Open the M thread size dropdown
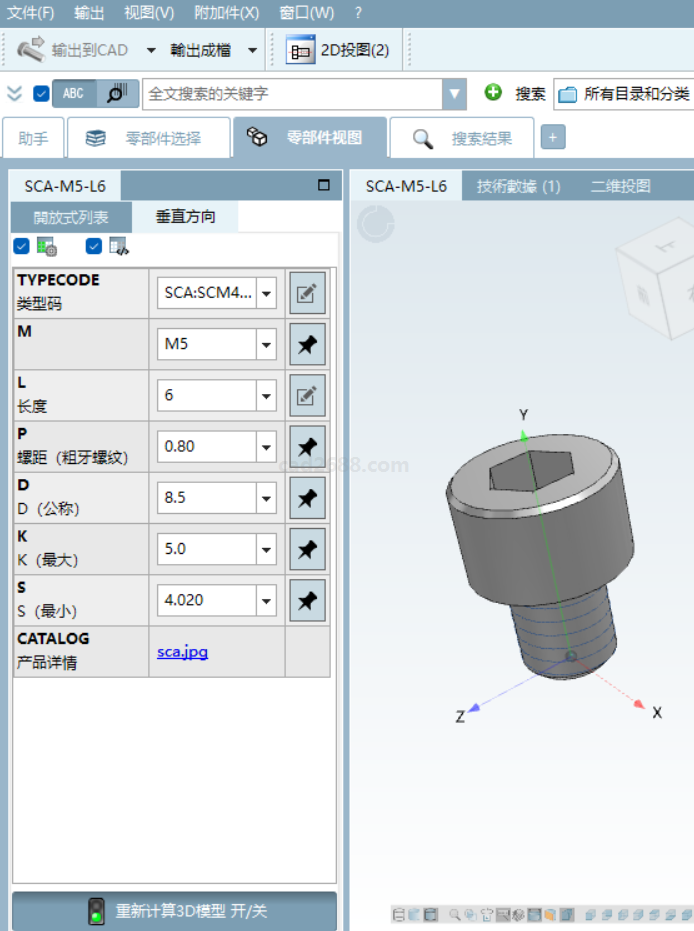 tap(266, 345)
